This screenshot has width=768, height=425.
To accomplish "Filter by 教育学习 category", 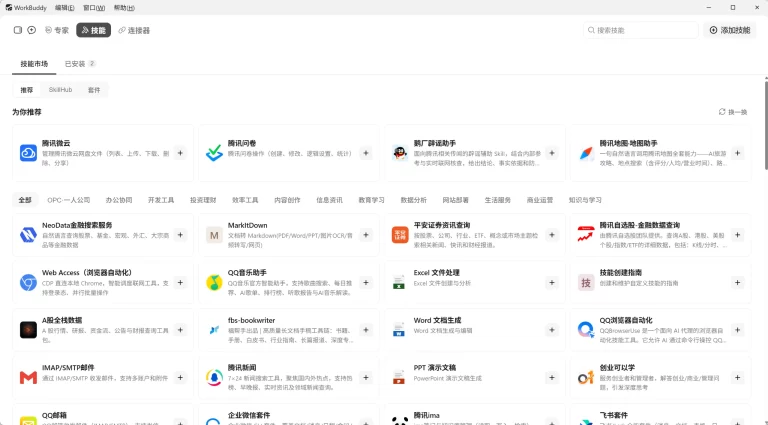I will [371, 200].
